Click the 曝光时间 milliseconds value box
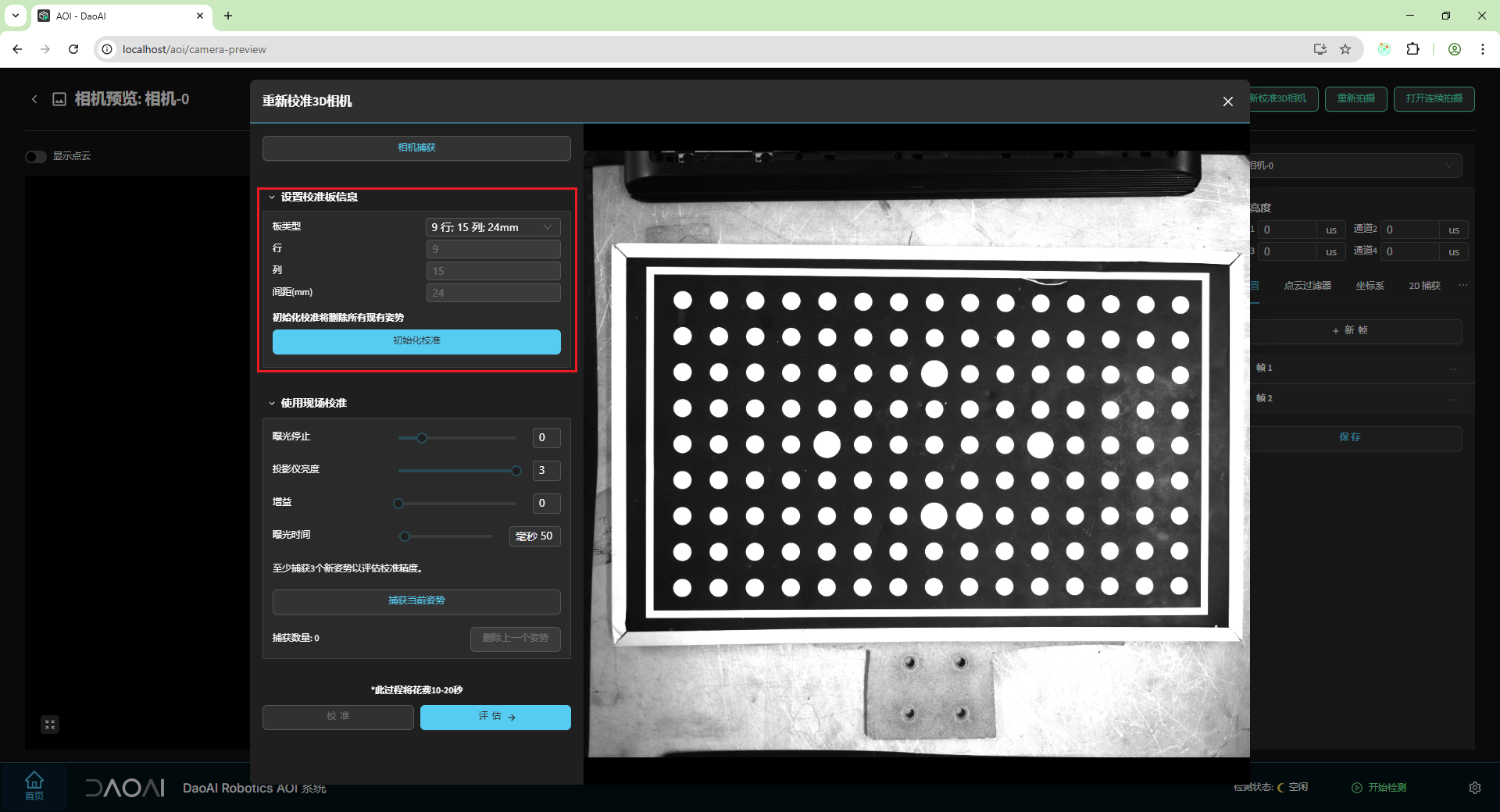The image size is (1500, 812). [x=534, y=536]
